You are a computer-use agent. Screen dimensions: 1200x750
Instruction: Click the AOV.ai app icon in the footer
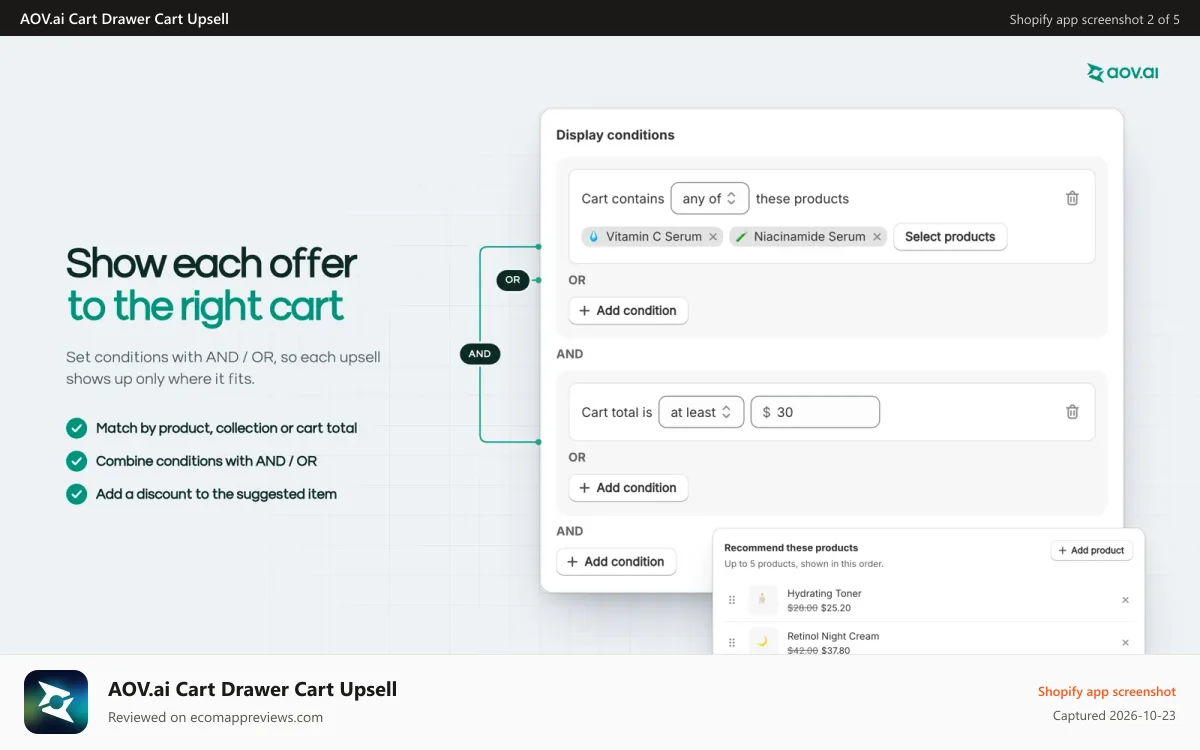(x=56, y=702)
